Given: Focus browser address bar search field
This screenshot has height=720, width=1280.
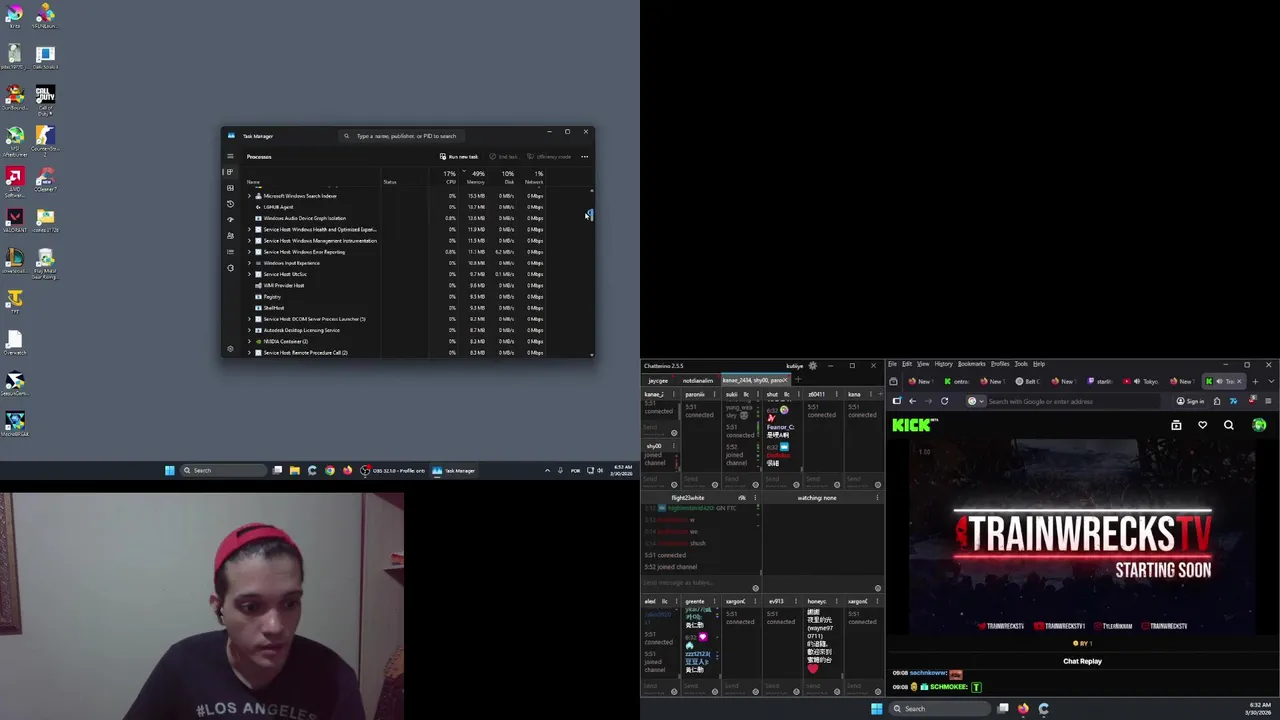Looking at the screenshot, I should 1065,401.
